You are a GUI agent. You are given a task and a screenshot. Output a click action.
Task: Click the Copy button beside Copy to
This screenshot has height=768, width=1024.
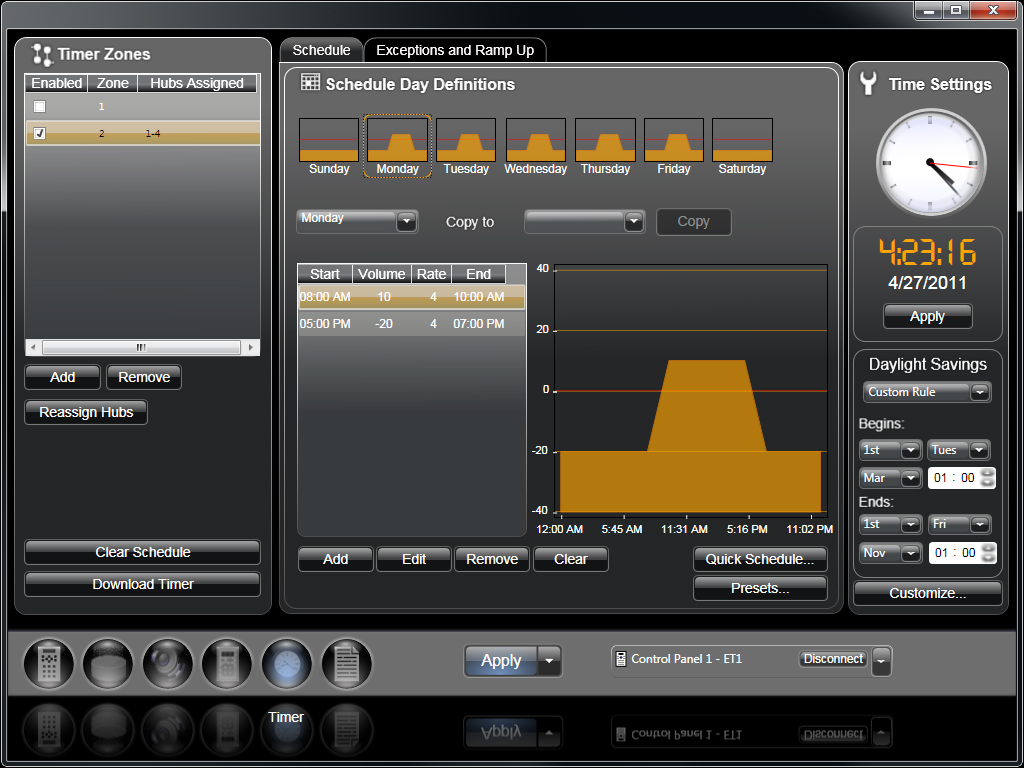694,221
